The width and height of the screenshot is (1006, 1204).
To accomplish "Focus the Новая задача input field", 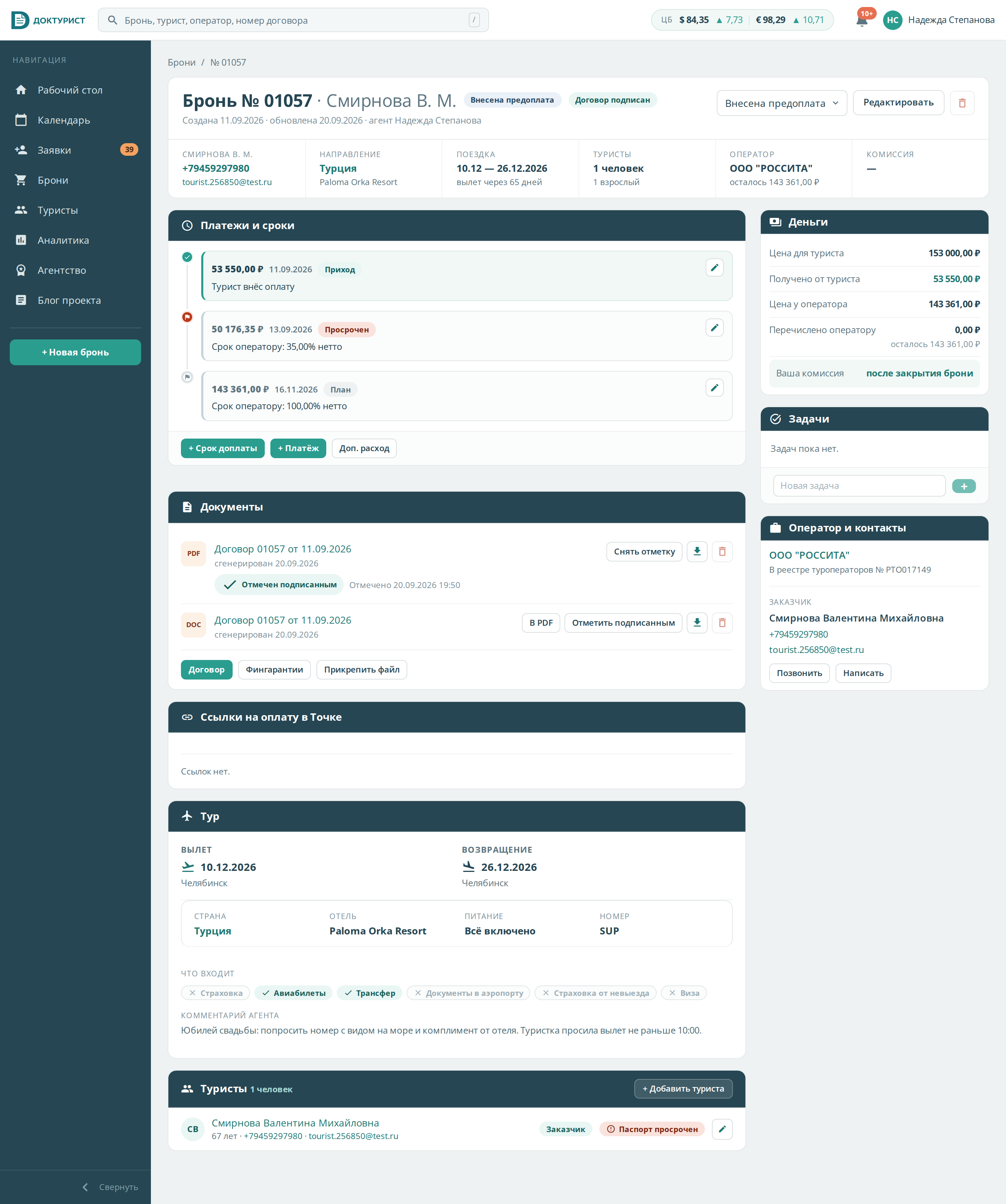I will coord(859,486).
